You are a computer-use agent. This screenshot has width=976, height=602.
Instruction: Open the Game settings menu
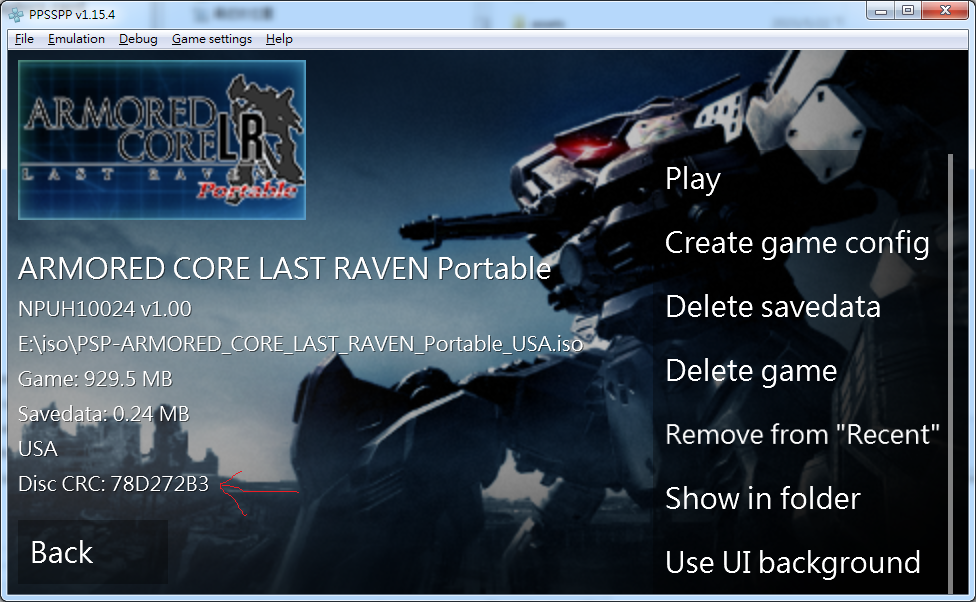(213, 39)
